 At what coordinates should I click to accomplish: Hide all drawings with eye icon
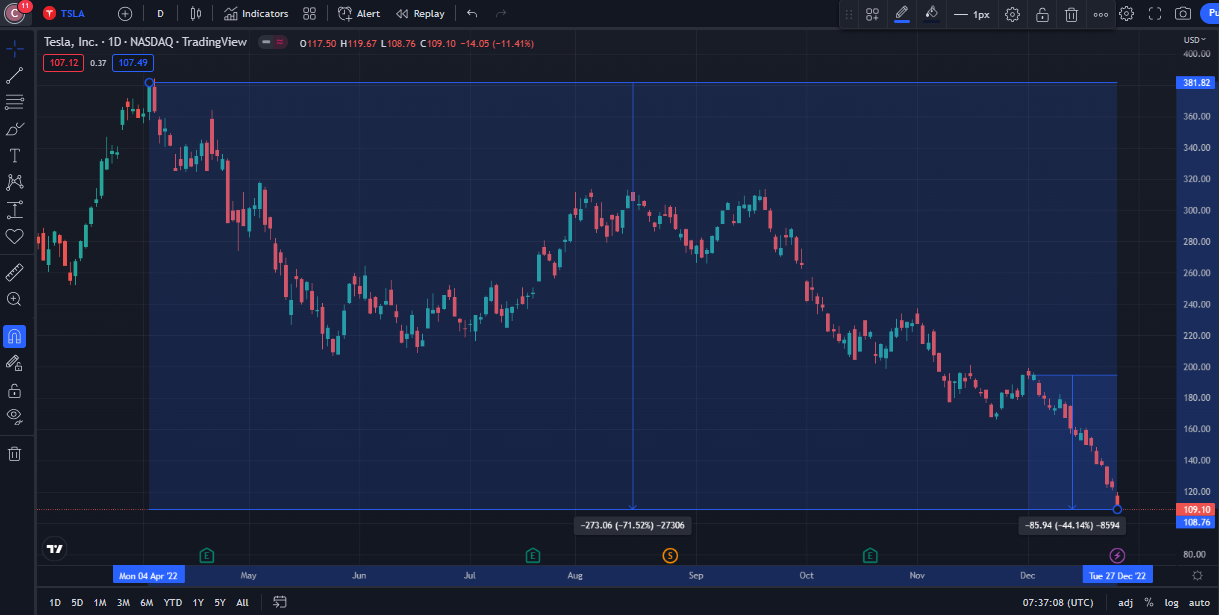15,417
